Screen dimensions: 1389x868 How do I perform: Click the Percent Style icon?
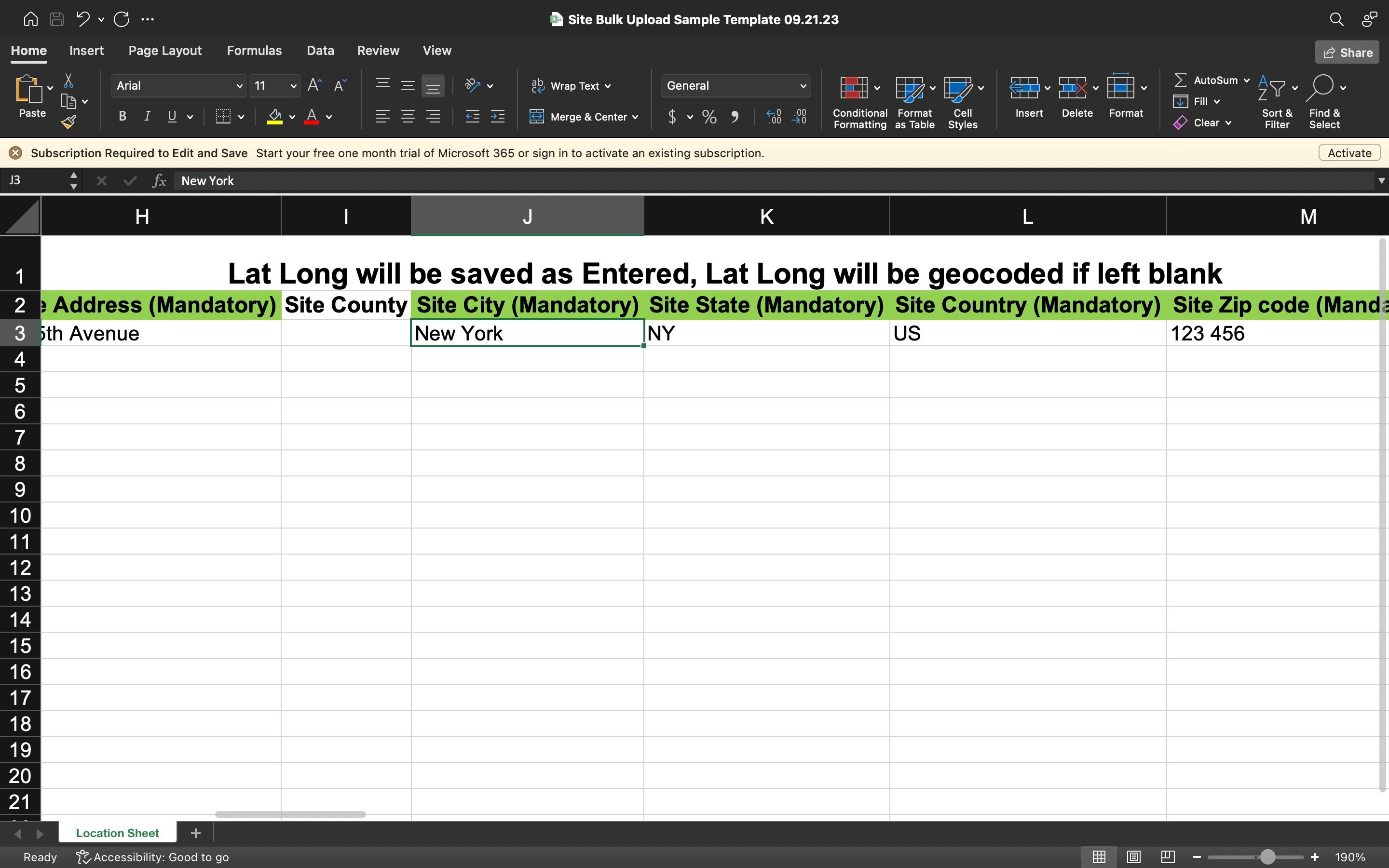coord(709,117)
